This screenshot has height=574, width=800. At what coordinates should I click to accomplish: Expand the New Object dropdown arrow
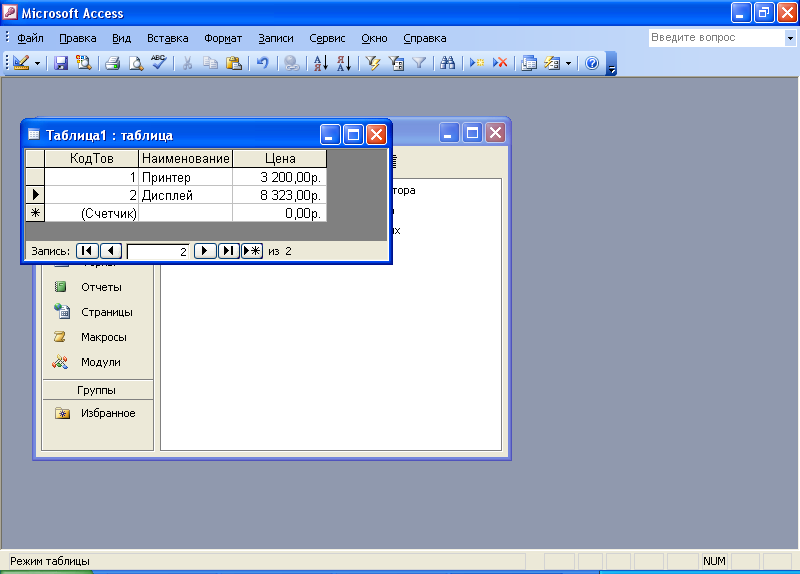click(568, 63)
